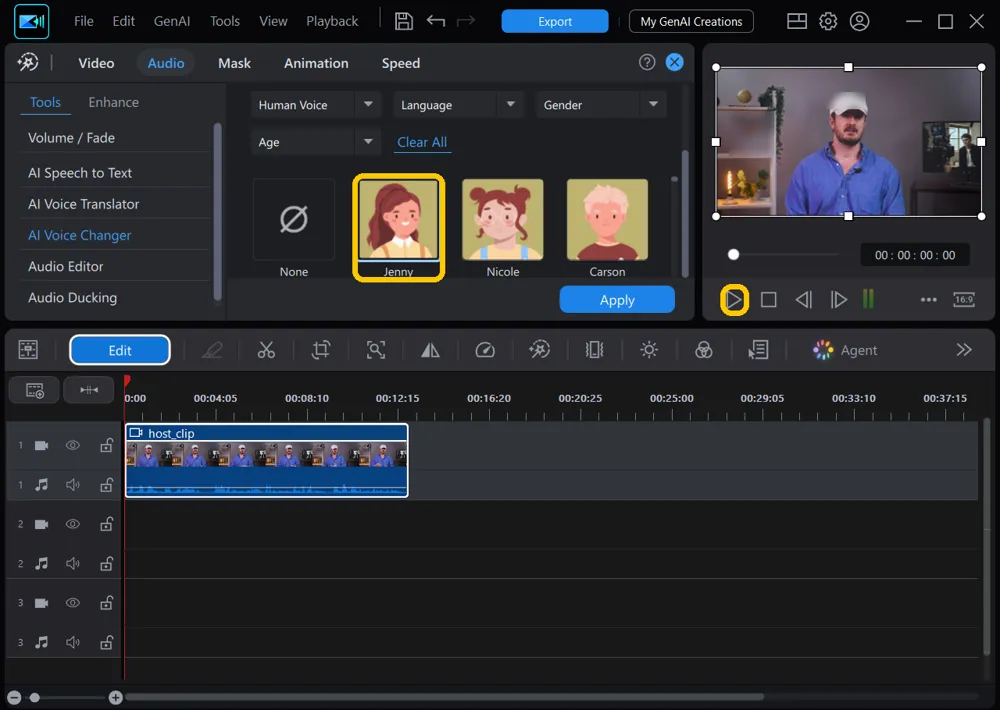Expand more timeline tools double chevron
This screenshot has height=710, width=1000.
click(964, 350)
